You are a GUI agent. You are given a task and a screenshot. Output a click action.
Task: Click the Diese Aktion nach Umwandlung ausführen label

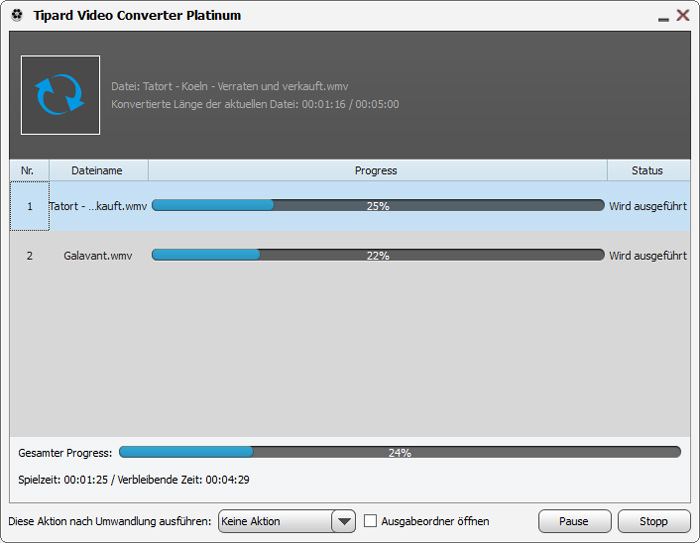coord(110,521)
